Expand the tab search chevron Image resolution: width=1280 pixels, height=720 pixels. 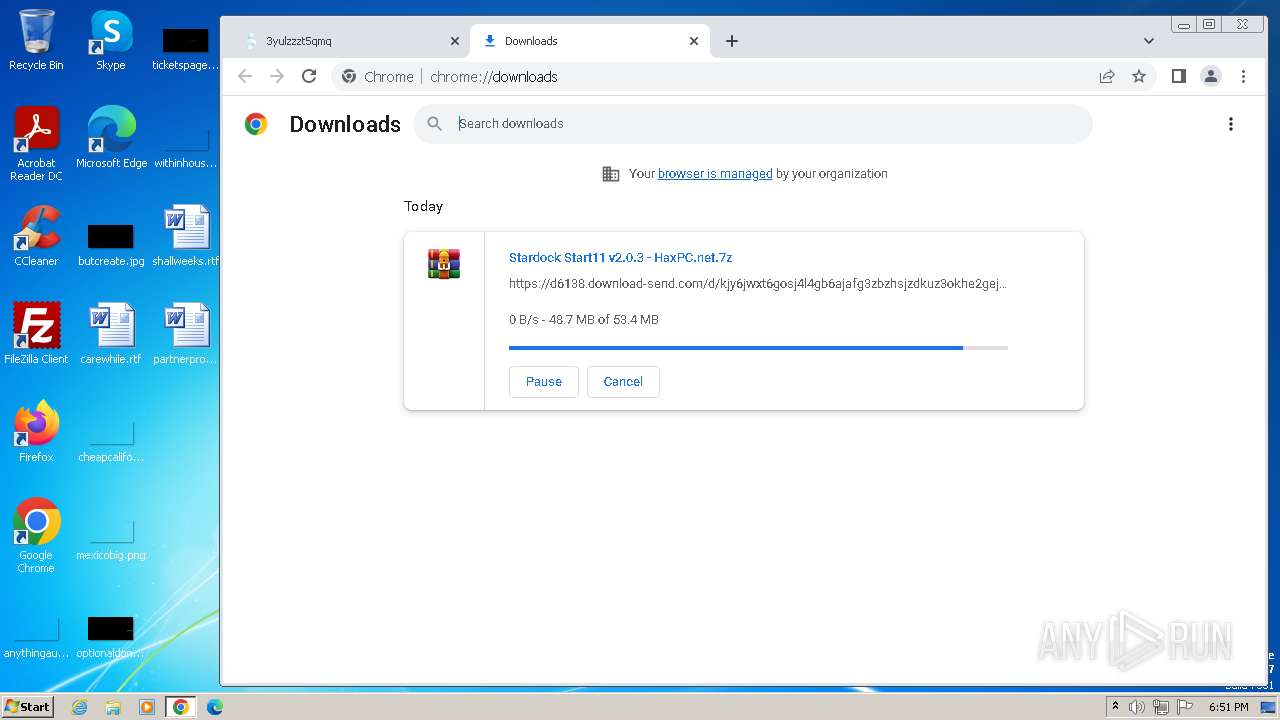pyautogui.click(x=1149, y=41)
